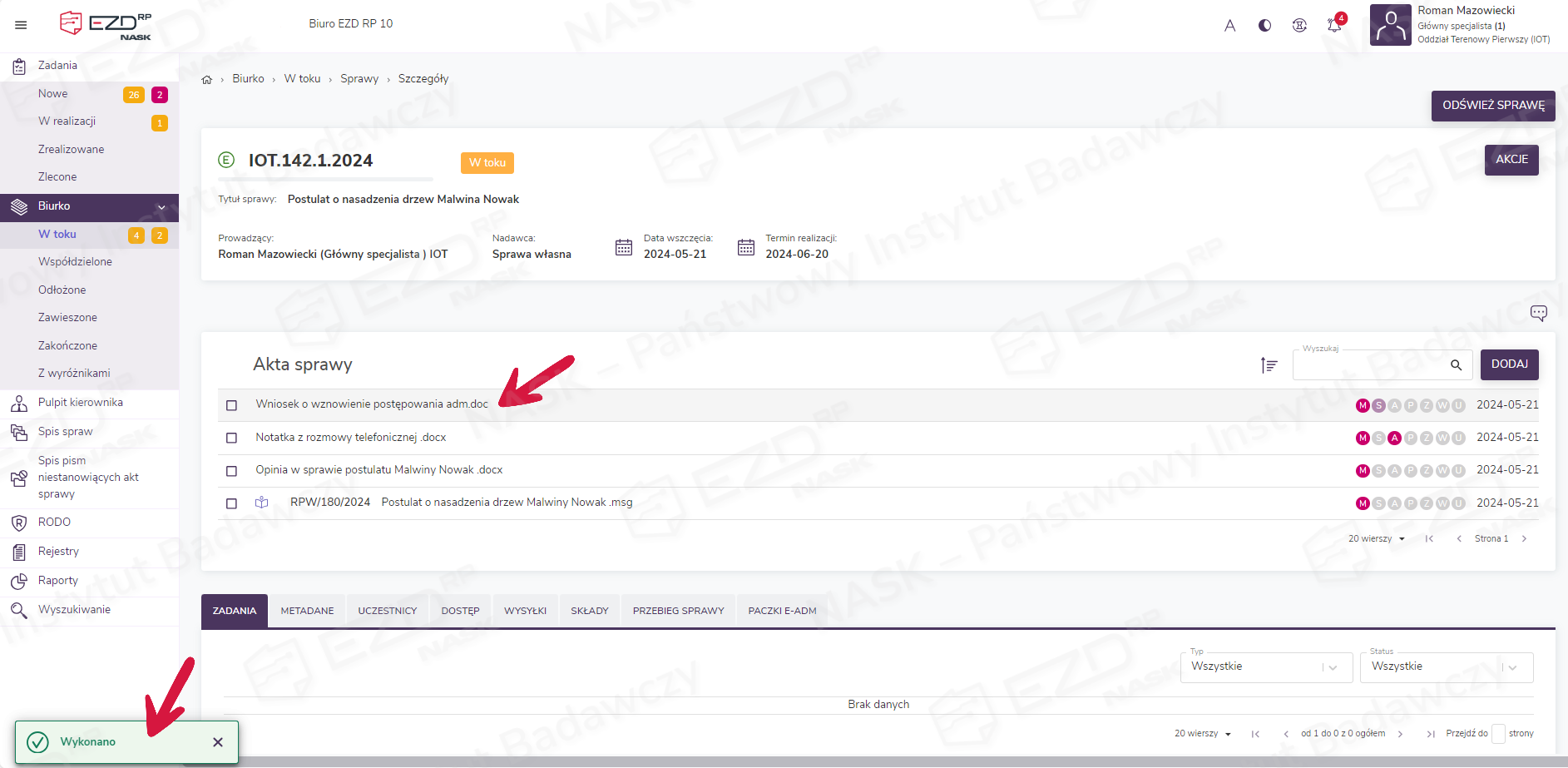Open the PRZEBIEG SPRAWY tab
The image size is (1568, 768).
[678, 611]
